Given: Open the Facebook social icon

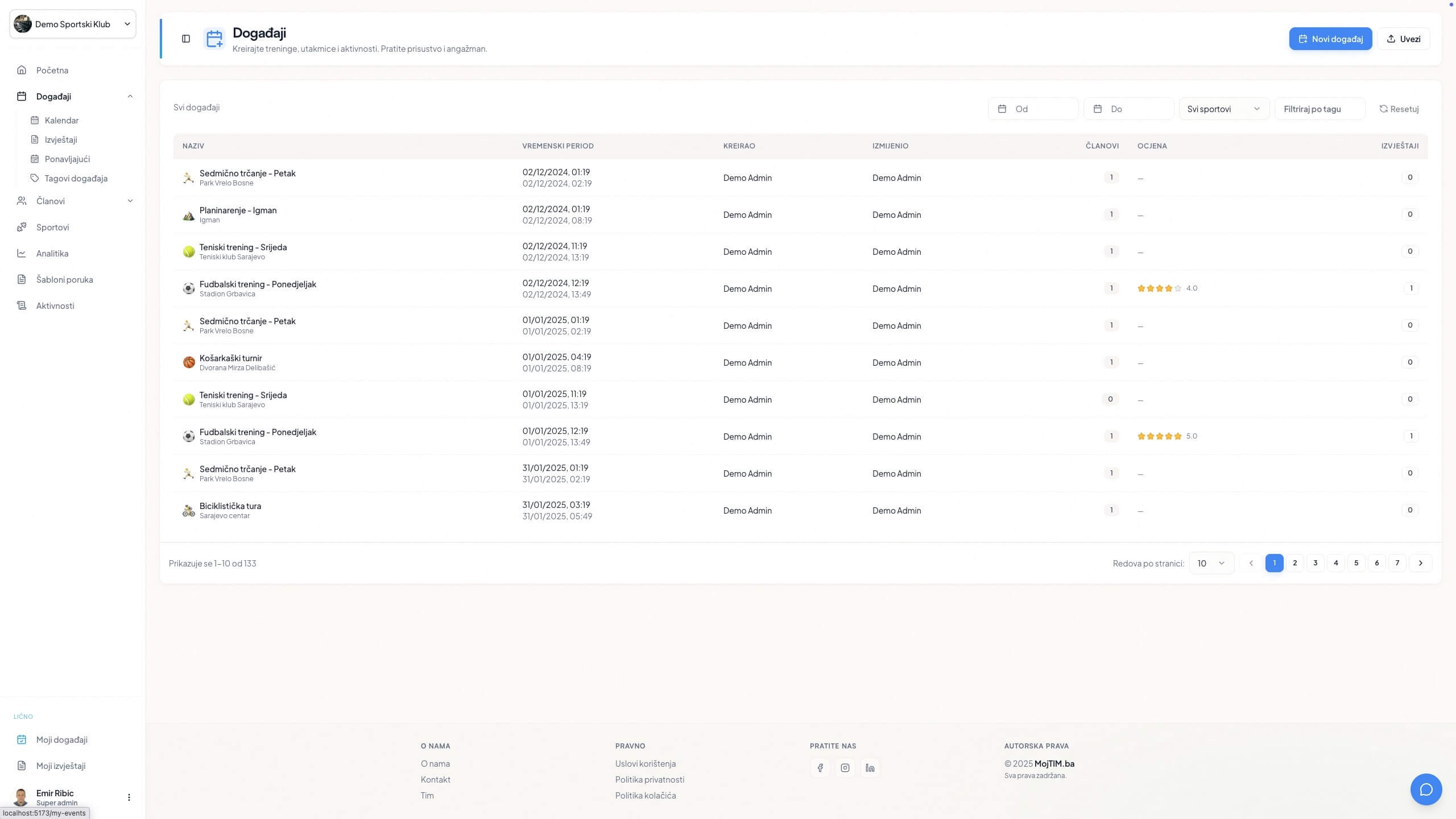Looking at the screenshot, I should pyautogui.click(x=820, y=768).
